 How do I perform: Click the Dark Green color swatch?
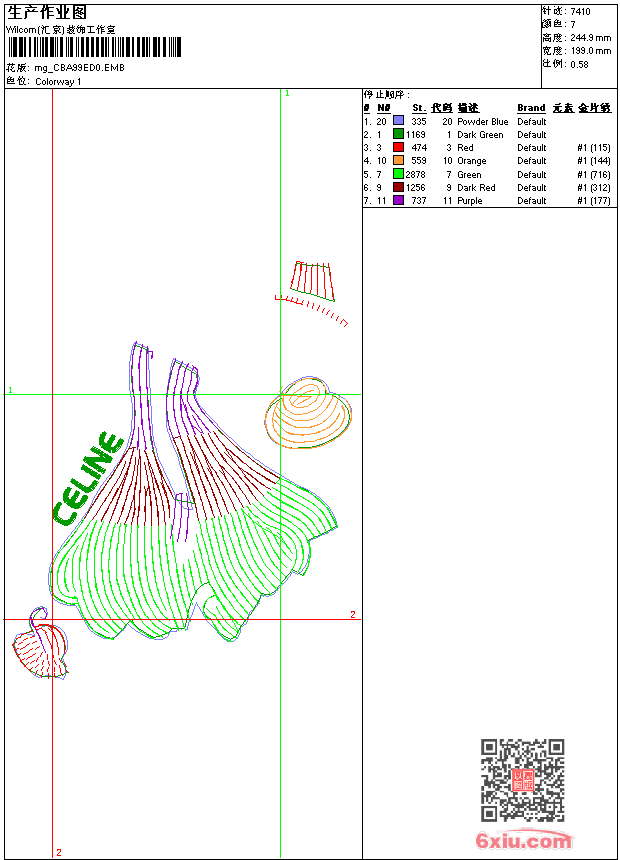click(x=398, y=134)
